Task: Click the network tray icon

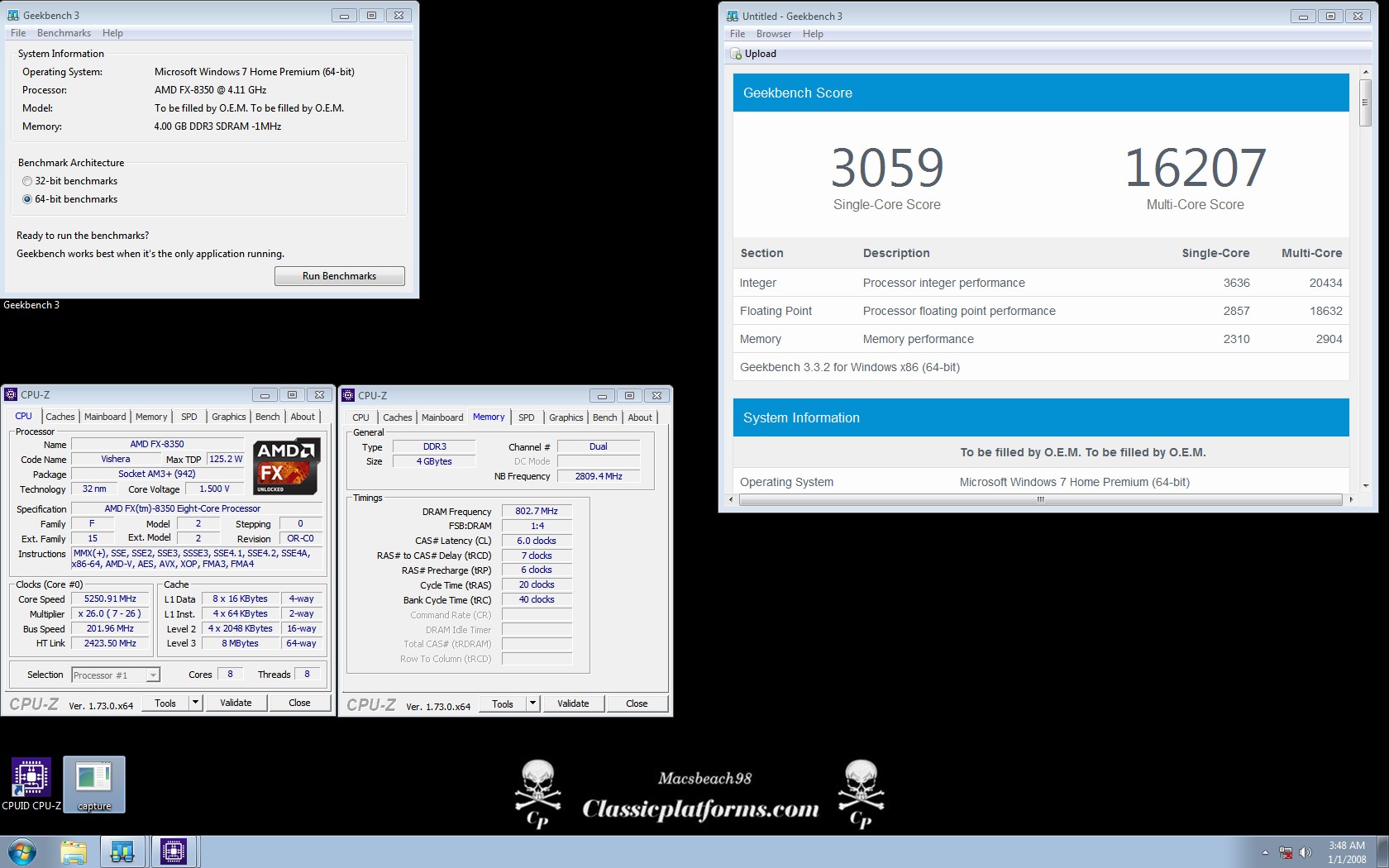Action: coord(1286,852)
